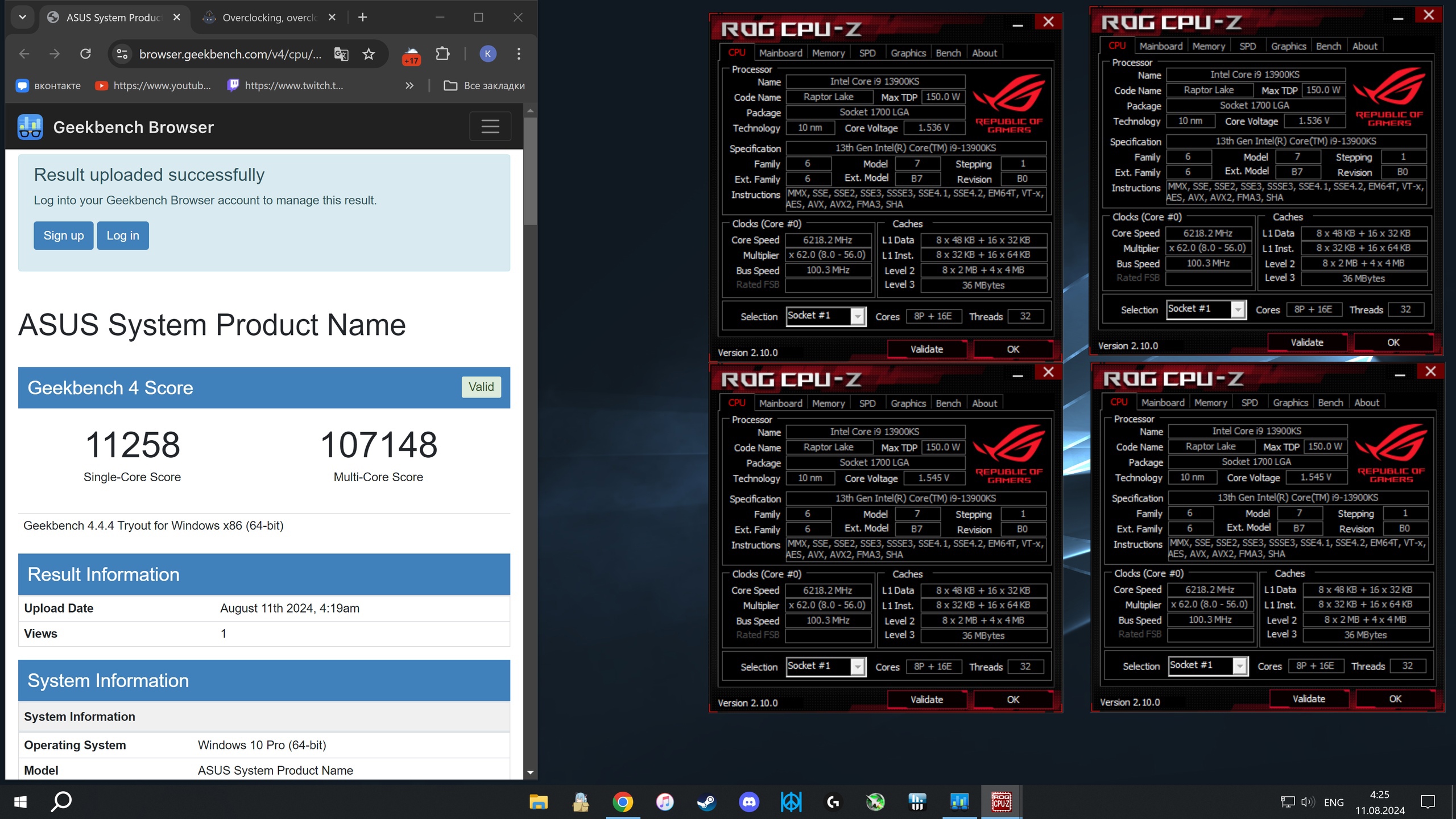Go back with the browser back arrow

pos(24,54)
